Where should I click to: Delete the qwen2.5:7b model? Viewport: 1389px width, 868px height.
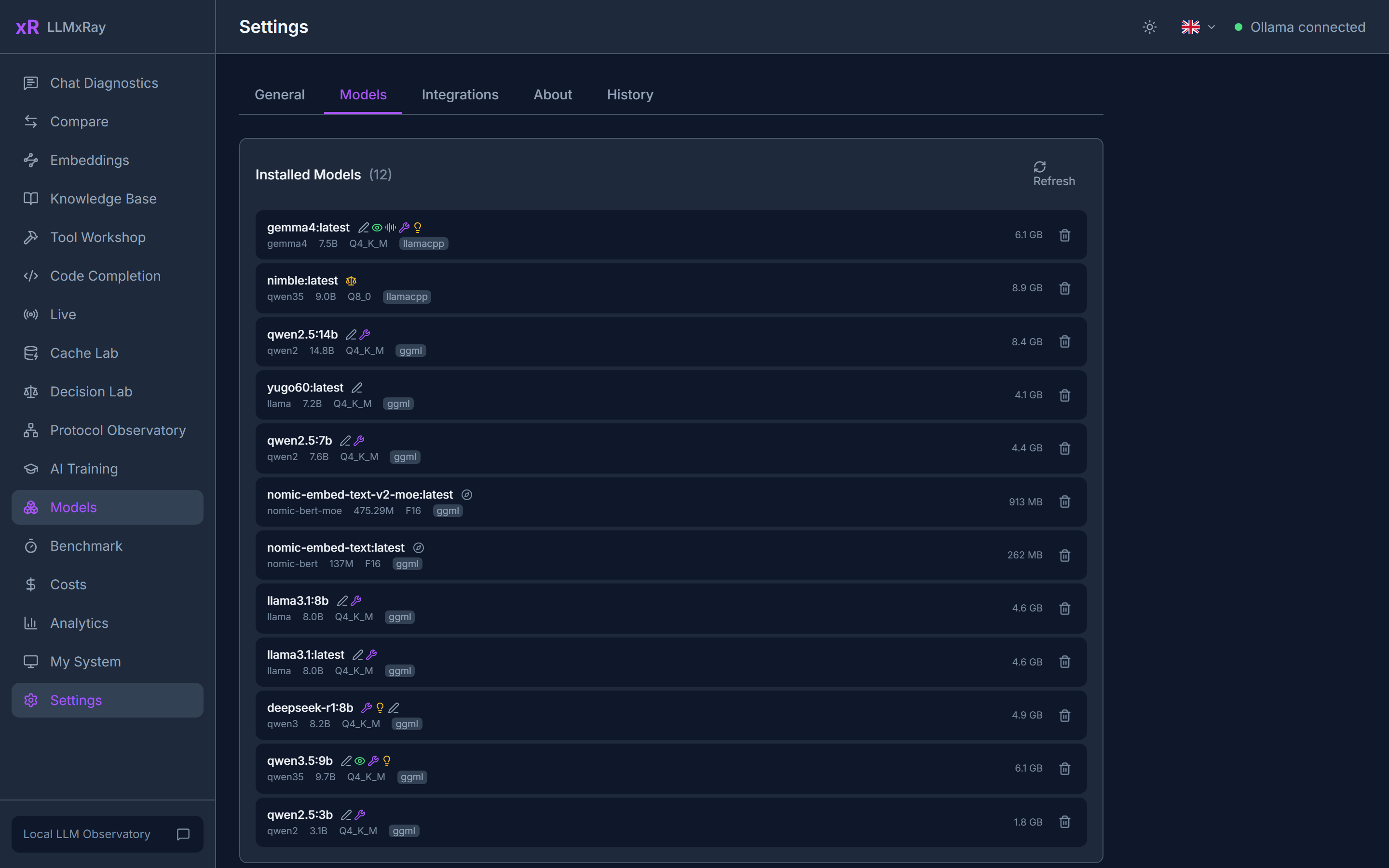point(1064,448)
